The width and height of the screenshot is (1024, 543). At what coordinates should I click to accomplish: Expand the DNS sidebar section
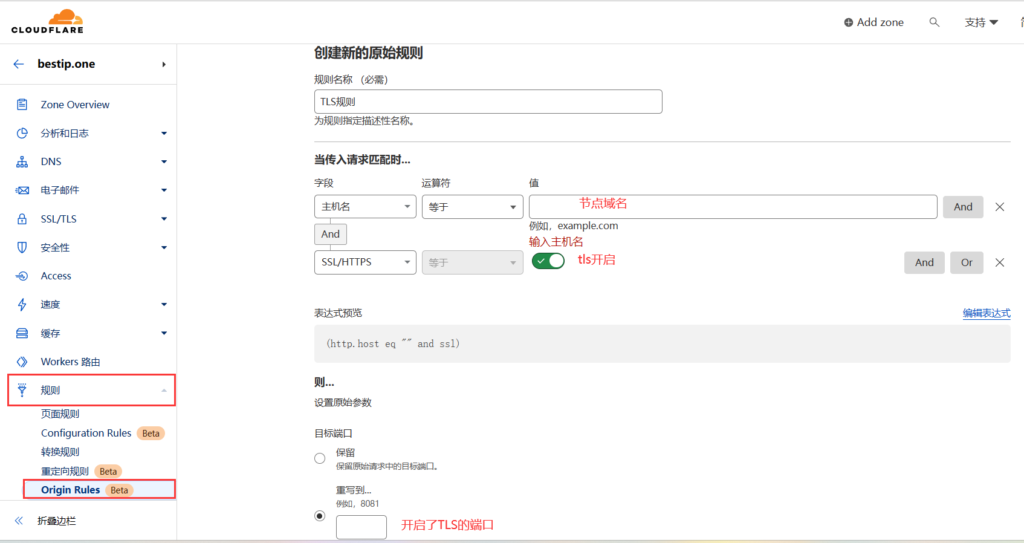(x=164, y=162)
